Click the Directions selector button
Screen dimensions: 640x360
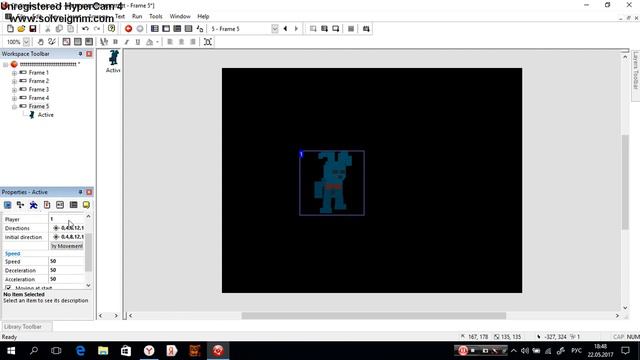(68, 228)
